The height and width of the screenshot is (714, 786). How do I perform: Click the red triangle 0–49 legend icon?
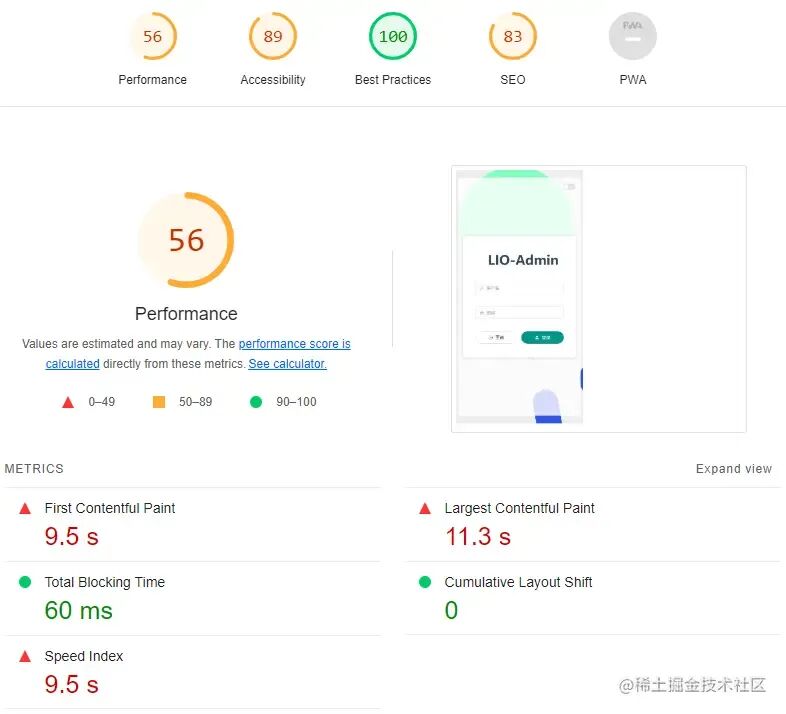[x=68, y=402]
